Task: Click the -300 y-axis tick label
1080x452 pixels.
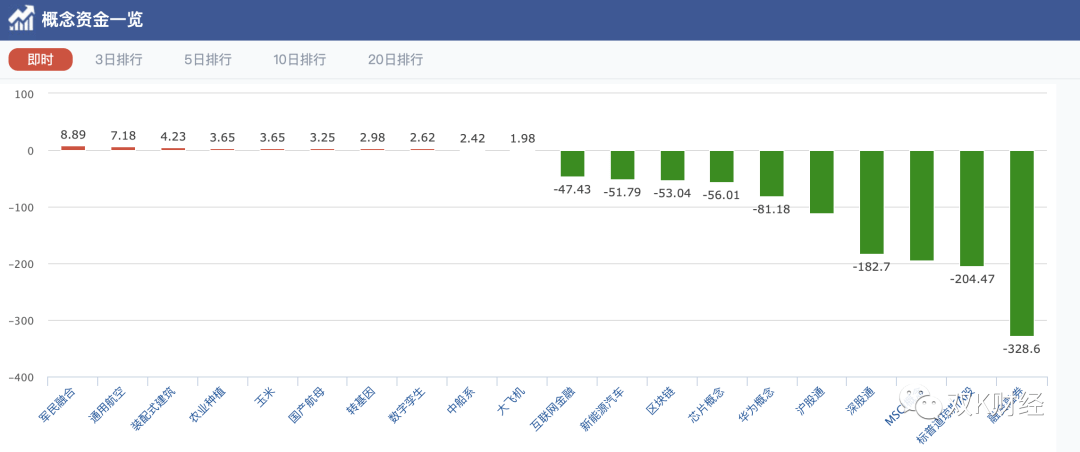Action: (22, 321)
